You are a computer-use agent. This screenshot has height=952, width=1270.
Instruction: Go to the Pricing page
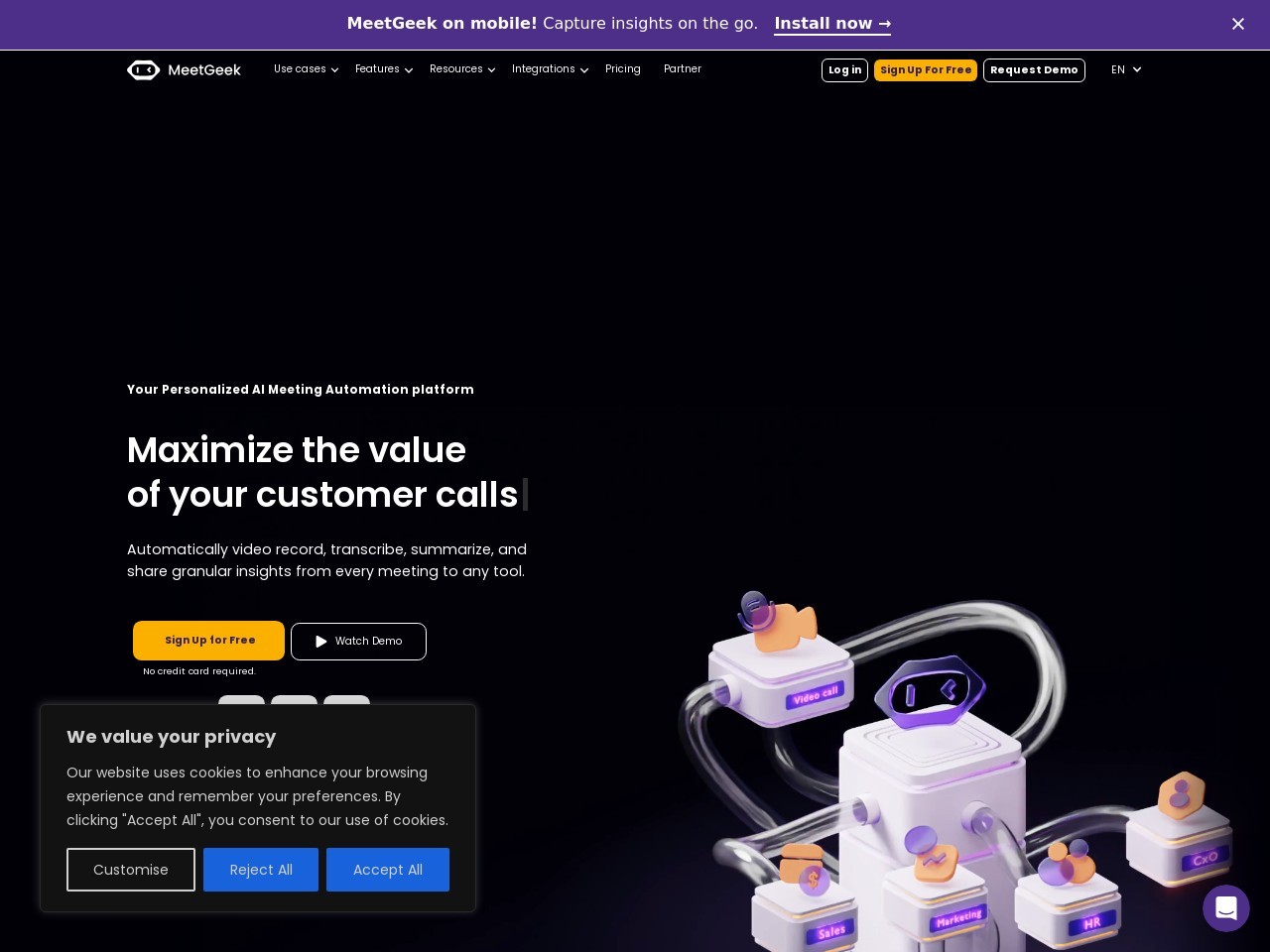623,69
